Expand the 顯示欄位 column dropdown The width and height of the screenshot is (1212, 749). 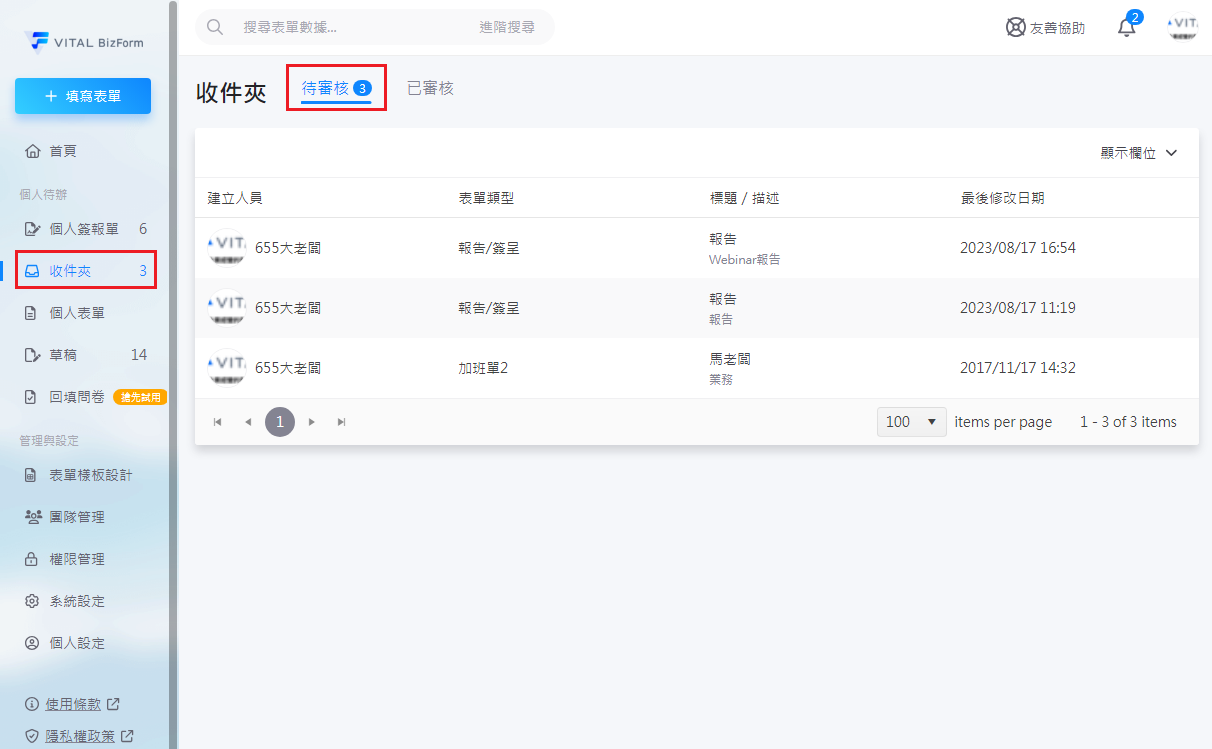click(1138, 153)
